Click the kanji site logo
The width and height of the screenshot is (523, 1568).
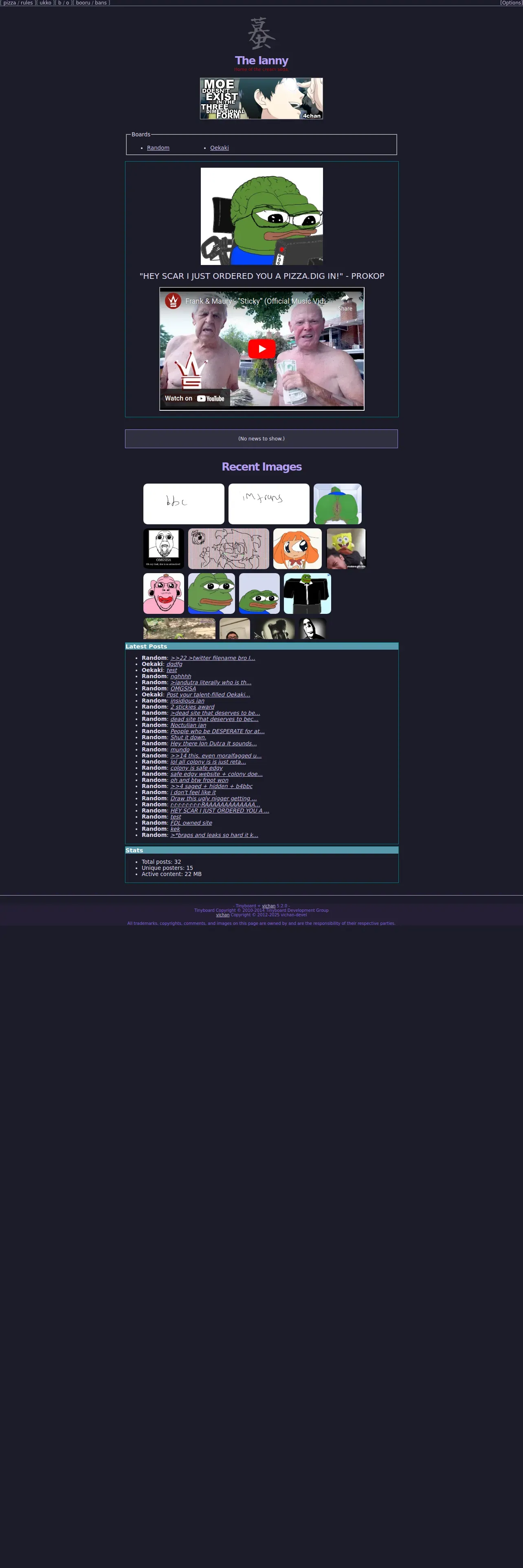coord(261,33)
